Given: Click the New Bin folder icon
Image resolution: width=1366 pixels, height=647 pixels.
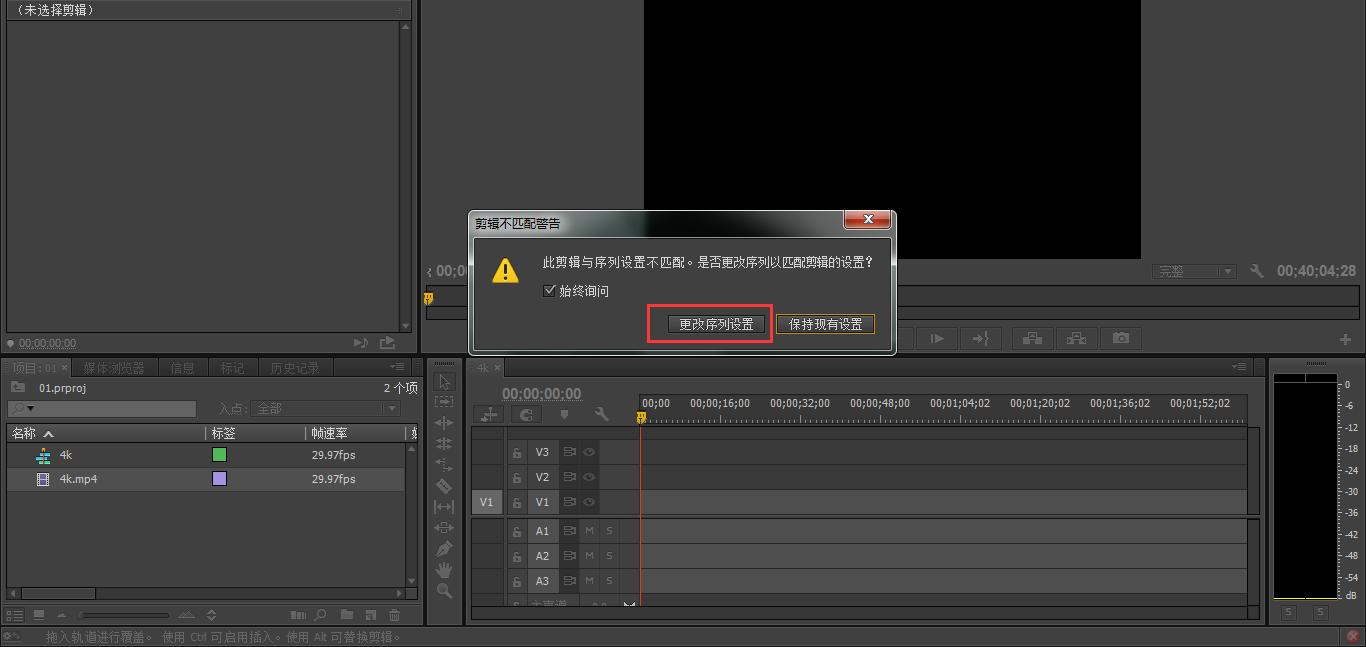Looking at the screenshot, I should 346,615.
